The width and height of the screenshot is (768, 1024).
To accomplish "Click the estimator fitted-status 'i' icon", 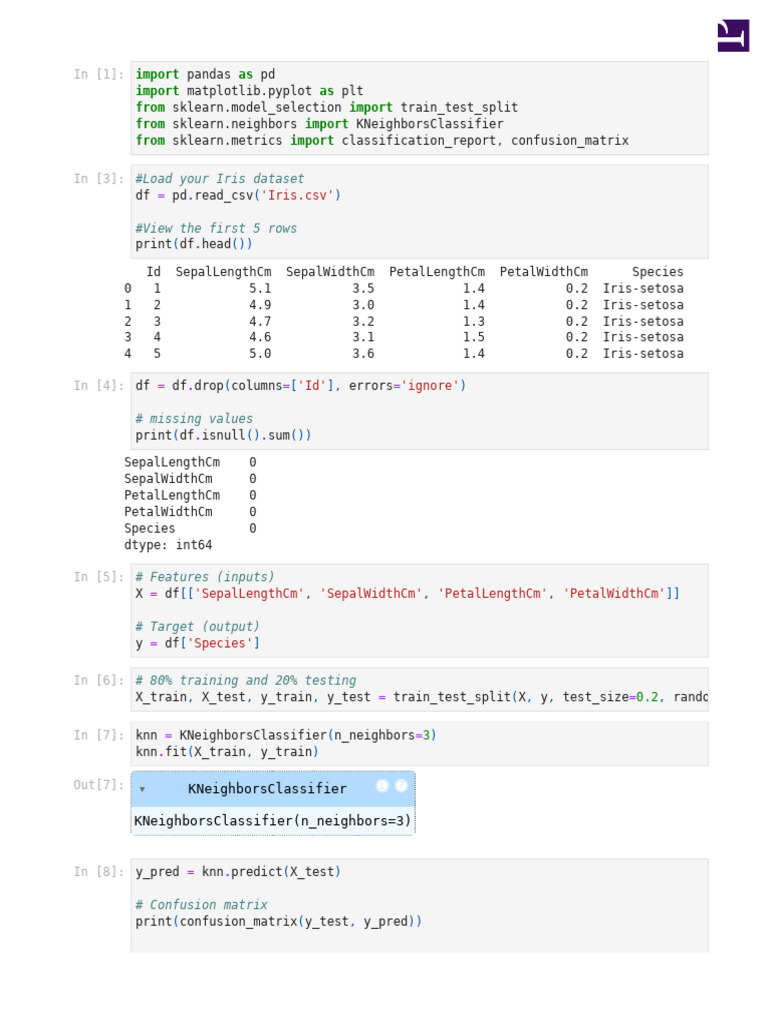I will 382,786.
